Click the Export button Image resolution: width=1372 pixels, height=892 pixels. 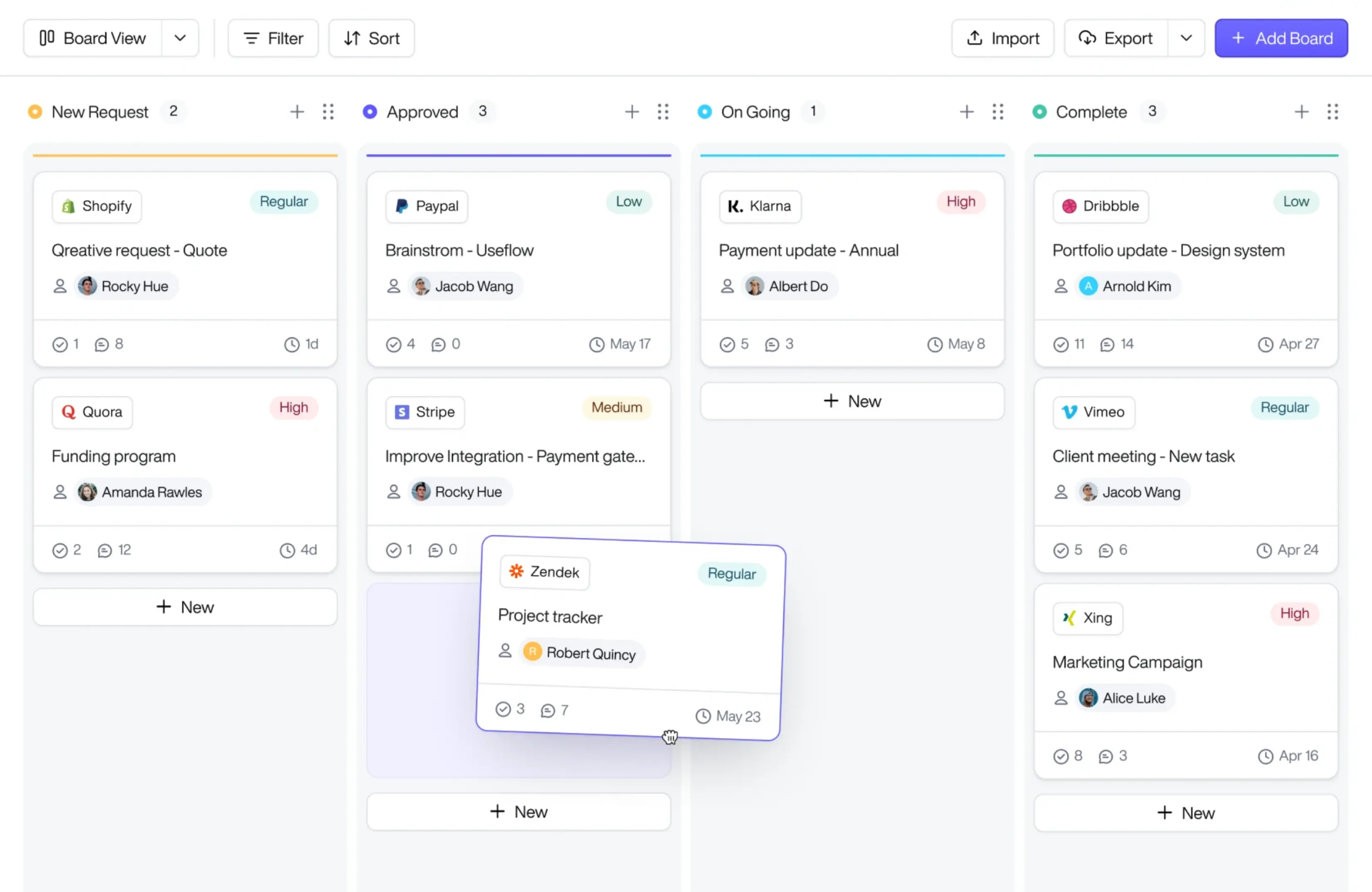click(x=1116, y=38)
